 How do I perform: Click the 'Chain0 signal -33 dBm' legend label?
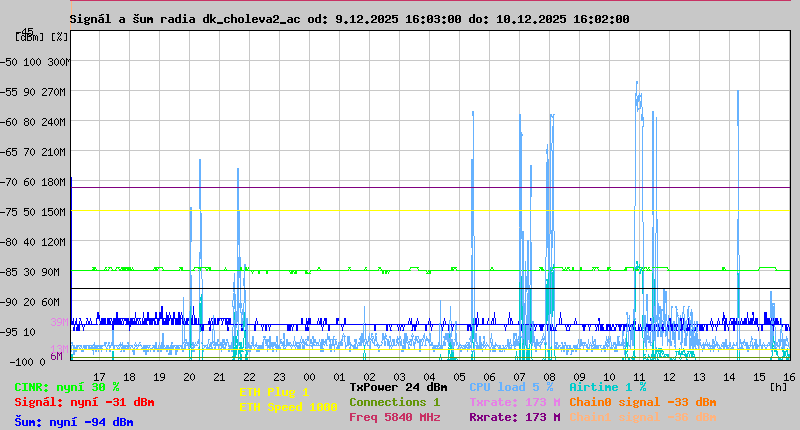click(643, 402)
